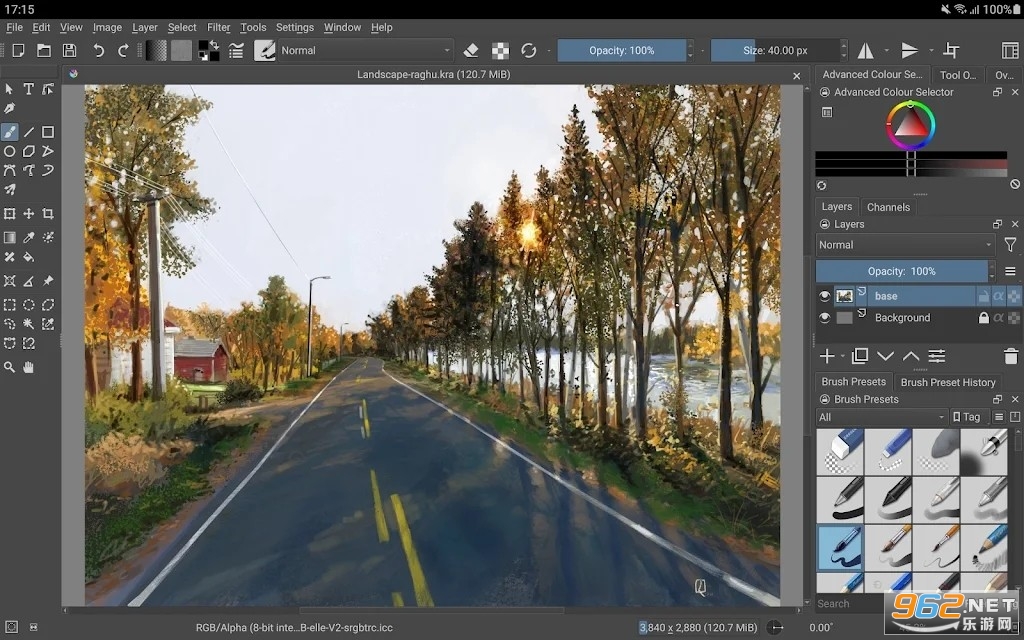Select the Zoom tool
This screenshot has width=1024, height=640.
tap(9, 367)
